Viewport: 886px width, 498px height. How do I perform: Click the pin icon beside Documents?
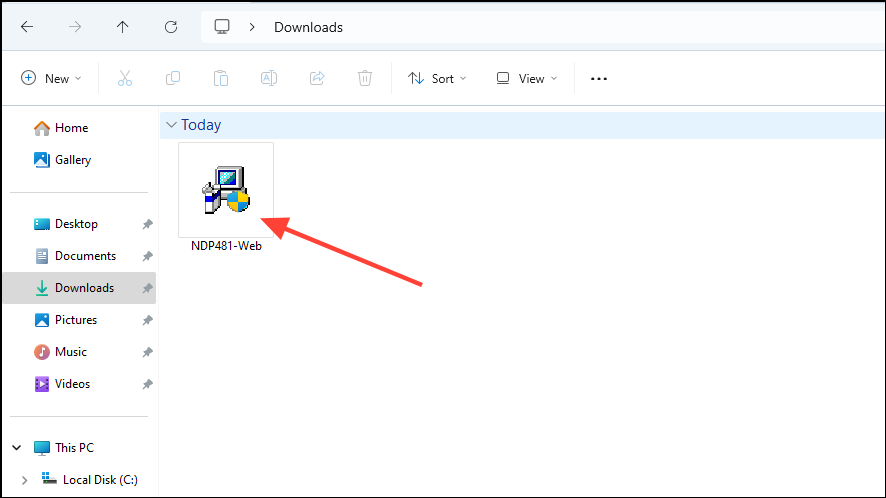147,256
